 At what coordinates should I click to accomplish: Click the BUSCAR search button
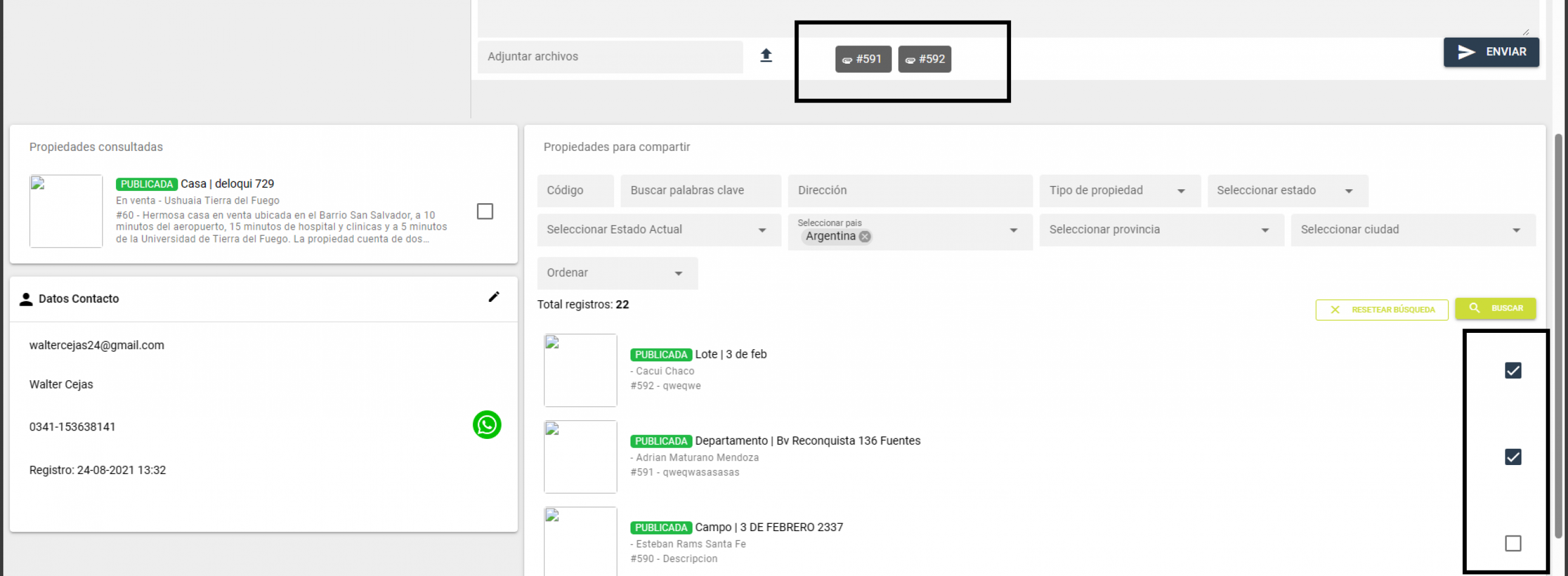tap(1495, 309)
